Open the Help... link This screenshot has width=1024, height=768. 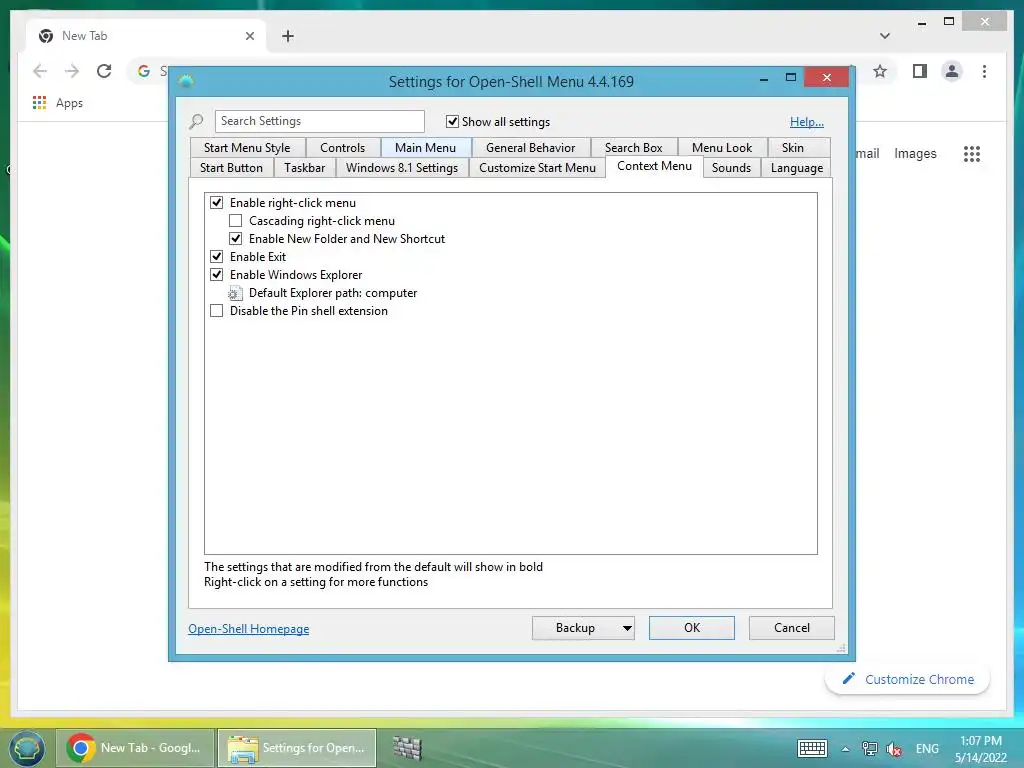tap(807, 121)
